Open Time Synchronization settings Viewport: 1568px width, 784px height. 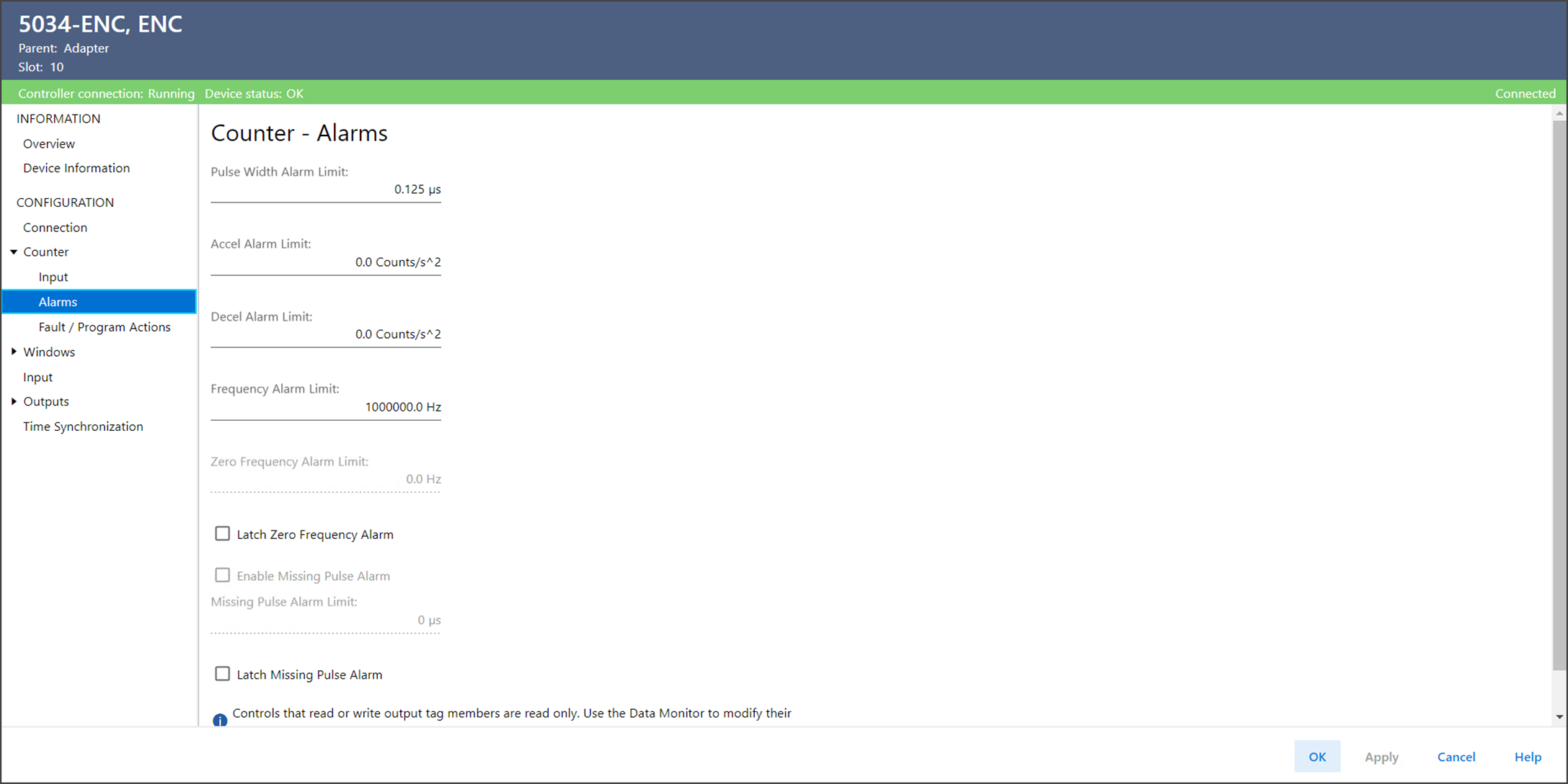pos(83,427)
